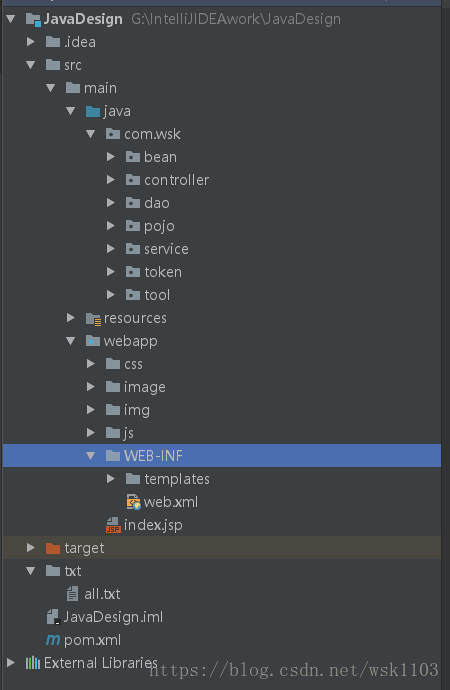Select the service package
The image size is (450, 690).
pyautogui.click(x=166, y=249)
